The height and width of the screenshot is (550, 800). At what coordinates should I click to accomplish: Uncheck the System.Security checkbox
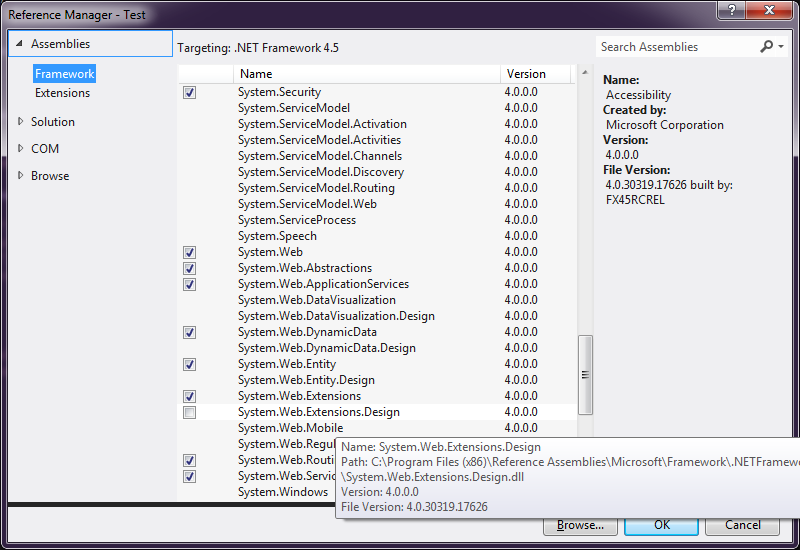(x=189, y=92)
